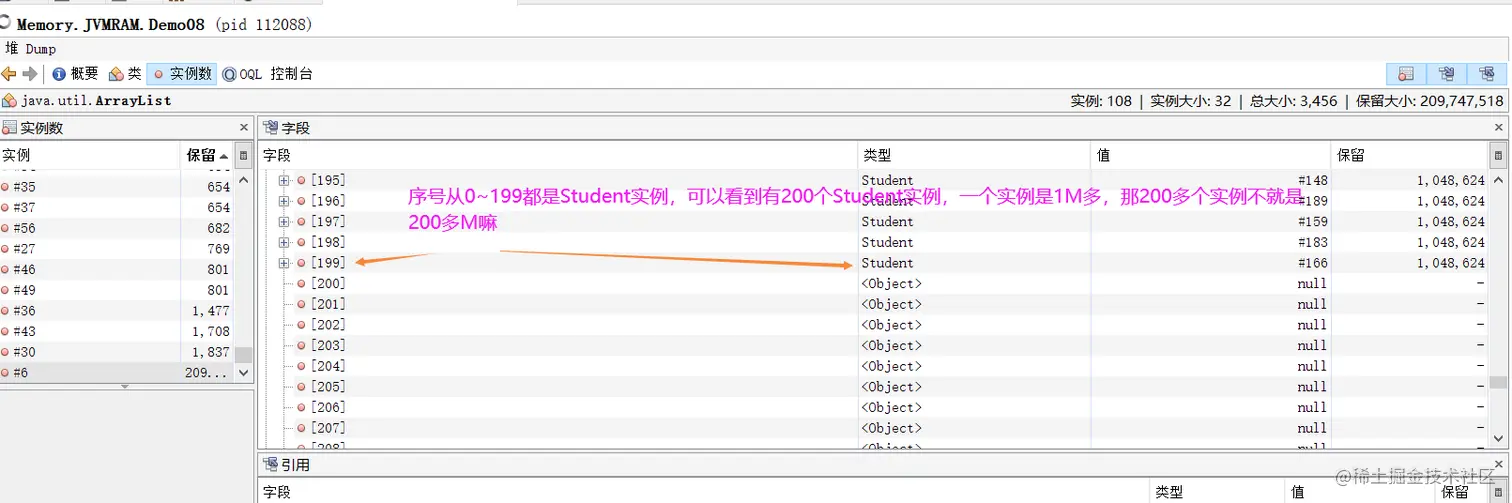
Task: Select field row [203]
Action: [873, 345]
